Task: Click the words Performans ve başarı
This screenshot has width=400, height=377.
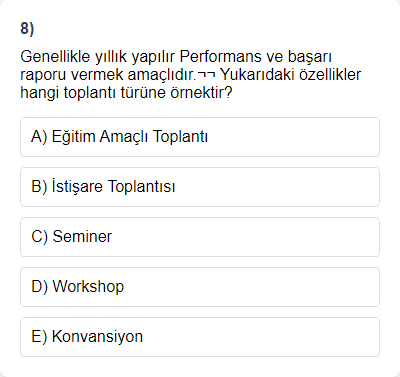Action: pyautogui.click(x=256, y=57)
